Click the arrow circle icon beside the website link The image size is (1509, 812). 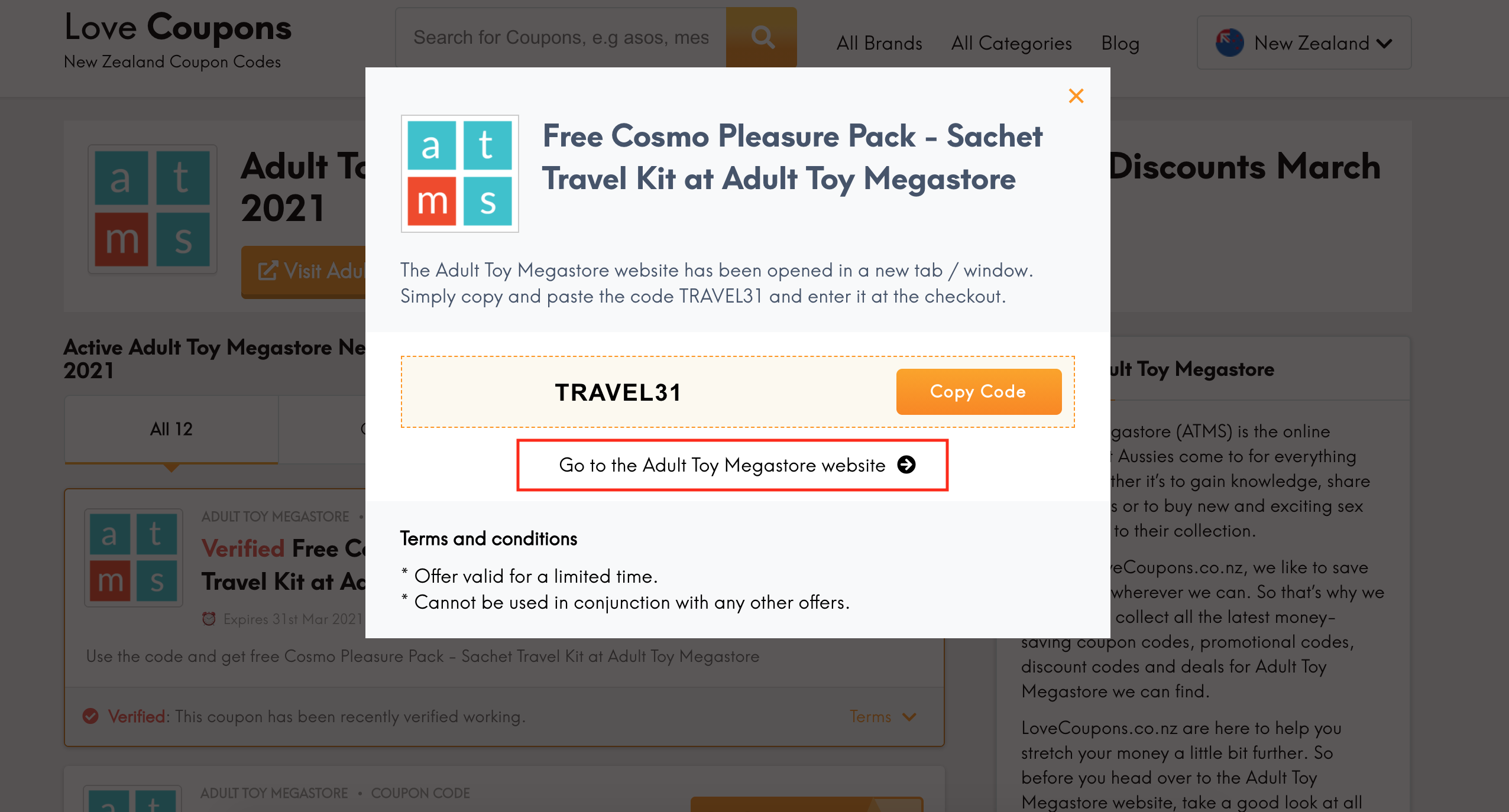tap(906, 465)
